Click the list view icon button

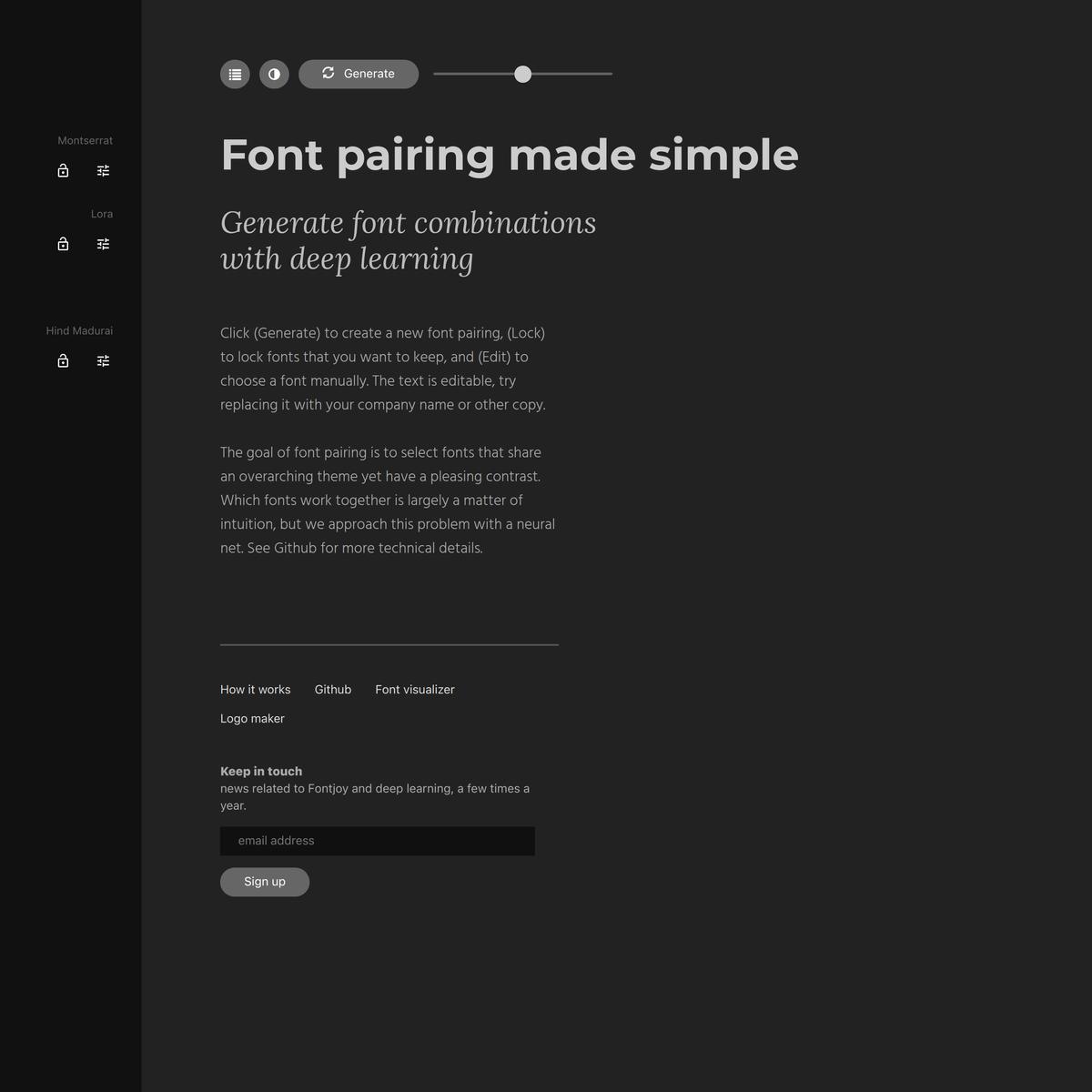coord(235,75)
